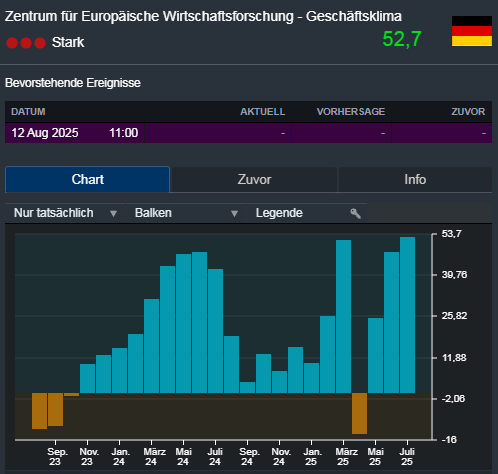
Task: Click the Jan. 25 axis label
Action: pyautogui.click(x=311, y=457)
